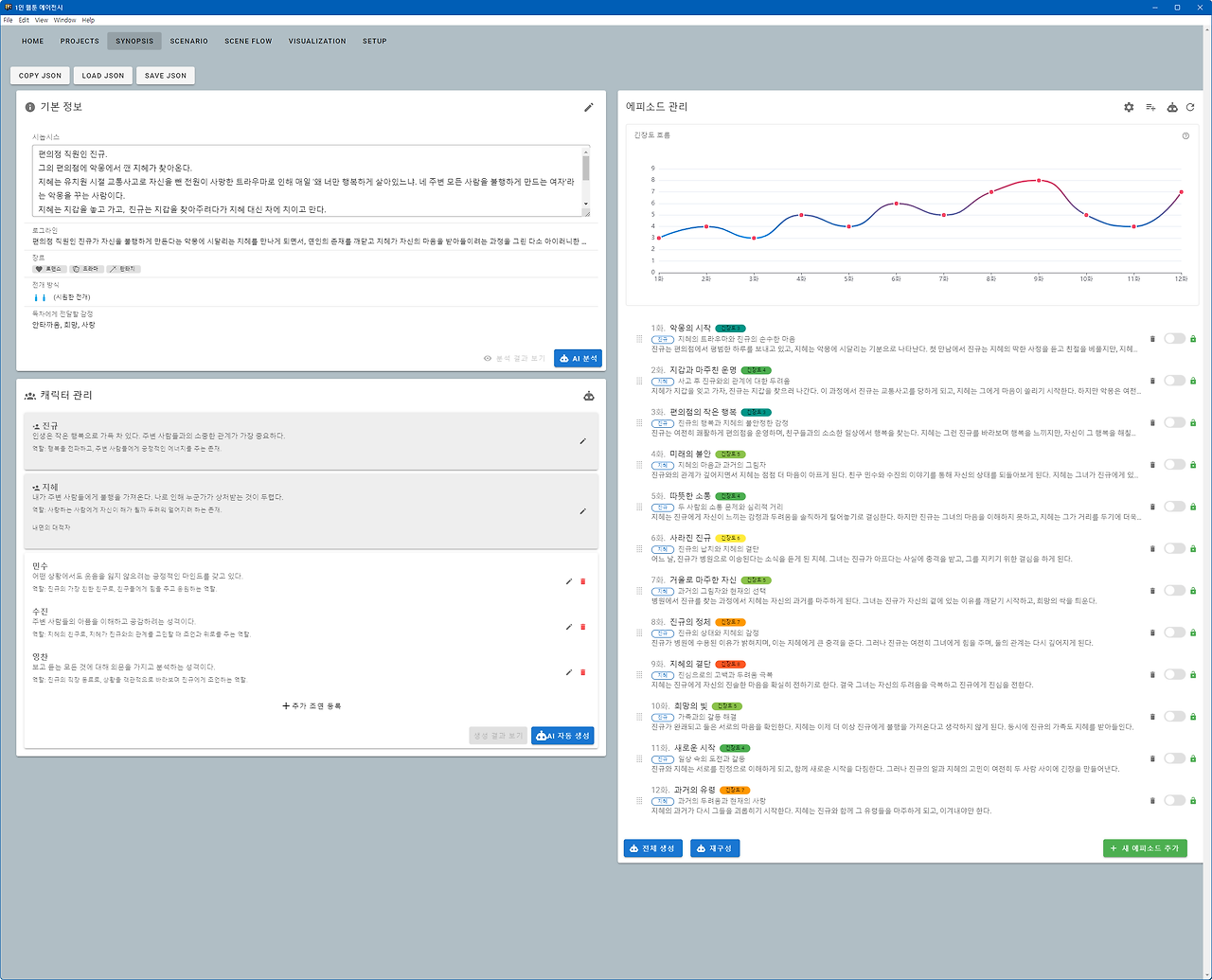
Task: Open the tension flow chart help icon
Action: click(1185, 136)
